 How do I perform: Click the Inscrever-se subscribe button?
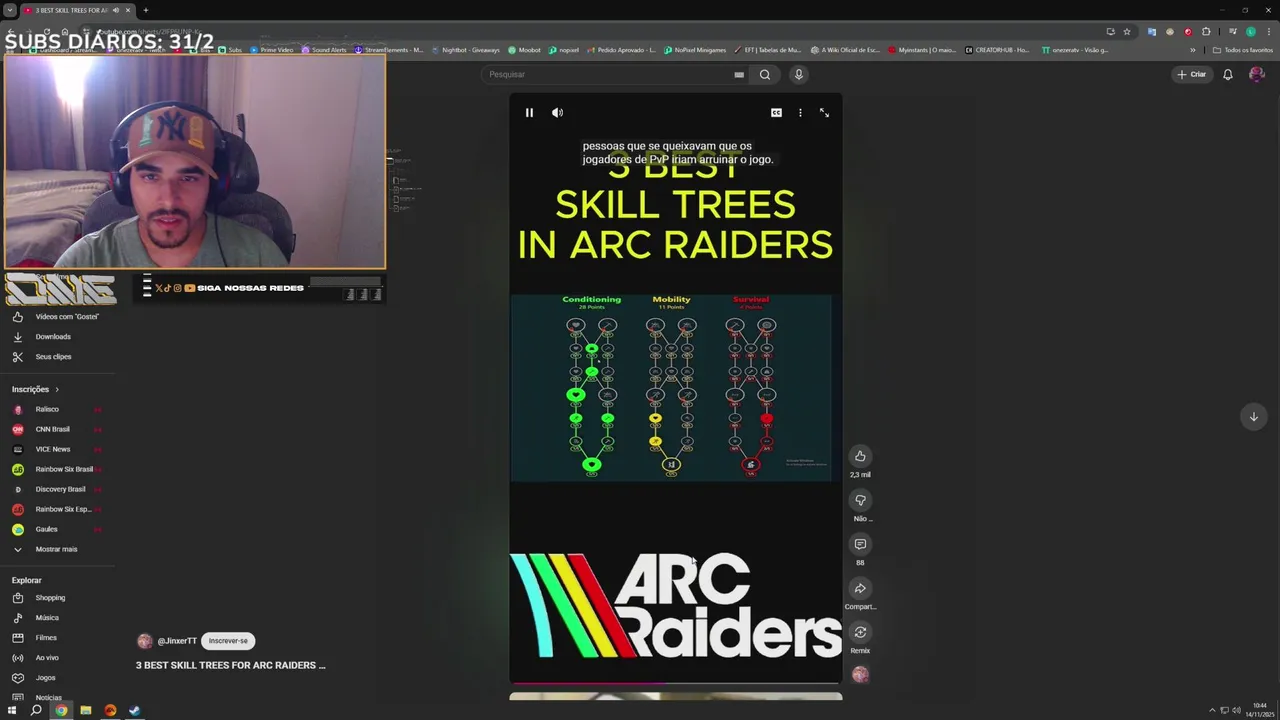pos(228,641)
